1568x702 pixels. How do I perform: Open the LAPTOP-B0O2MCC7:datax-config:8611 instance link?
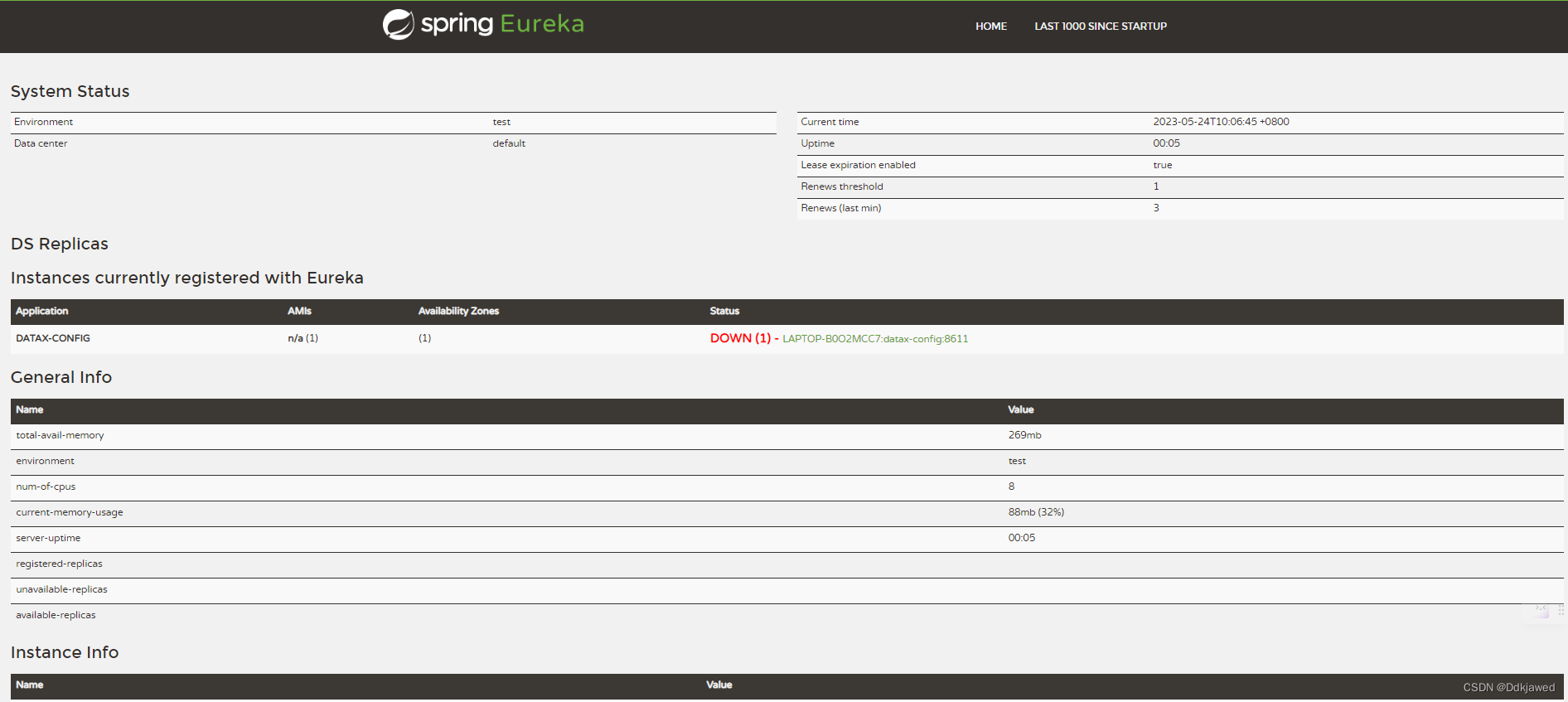[875, 339]
